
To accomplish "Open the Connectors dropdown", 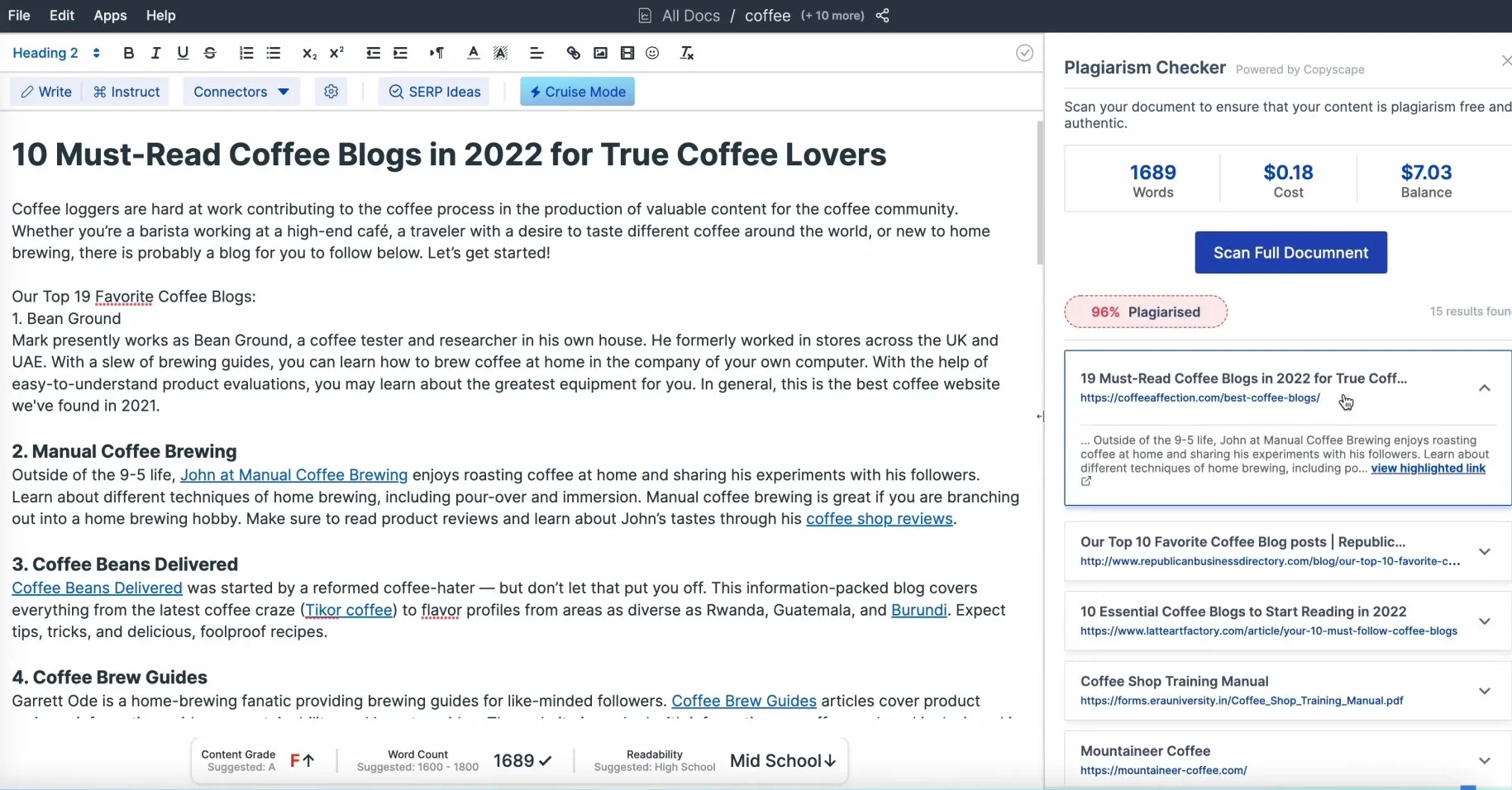I will (241, 92).
